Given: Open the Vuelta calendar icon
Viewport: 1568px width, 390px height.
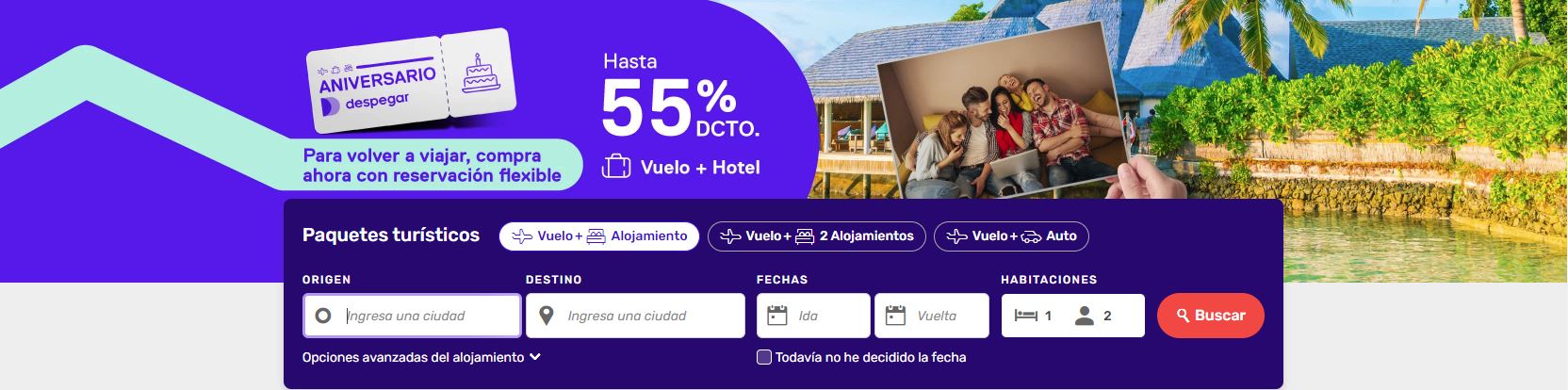Looking at the screenshot, I should tap(896, 316).
